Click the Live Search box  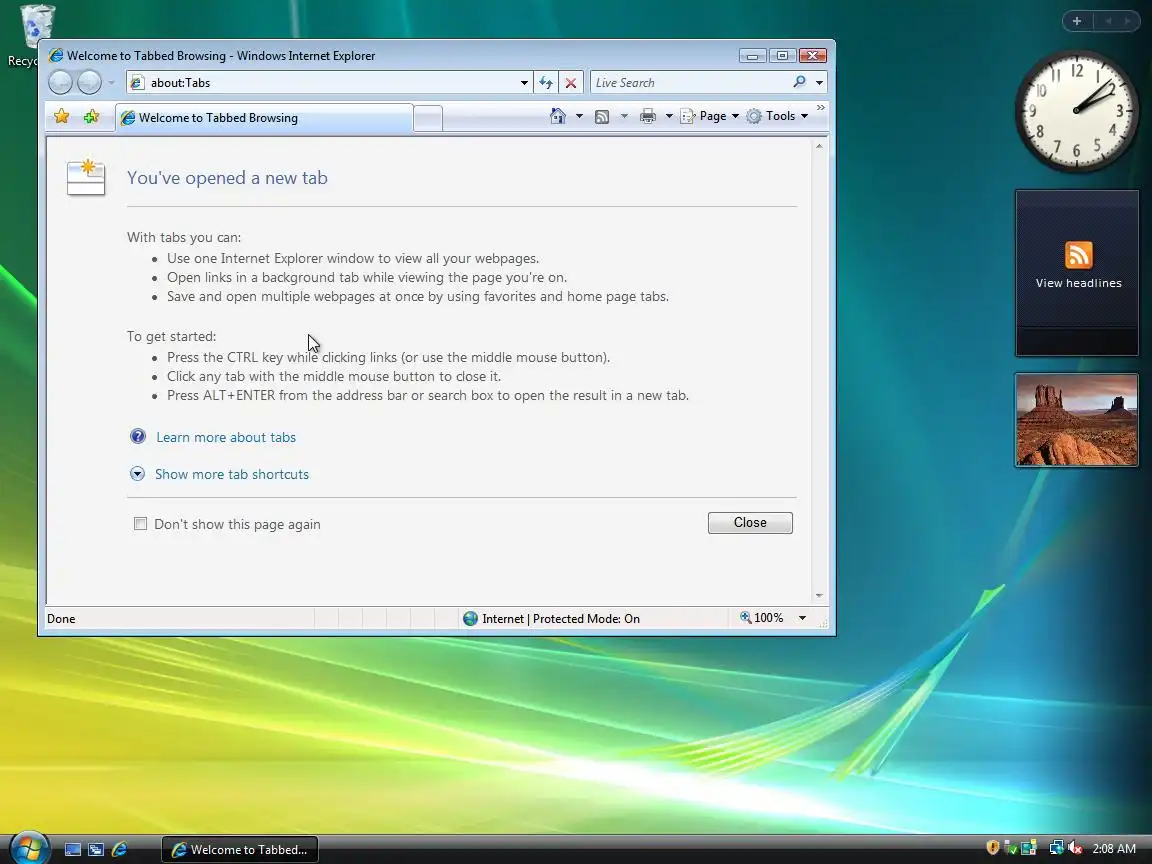691,82
